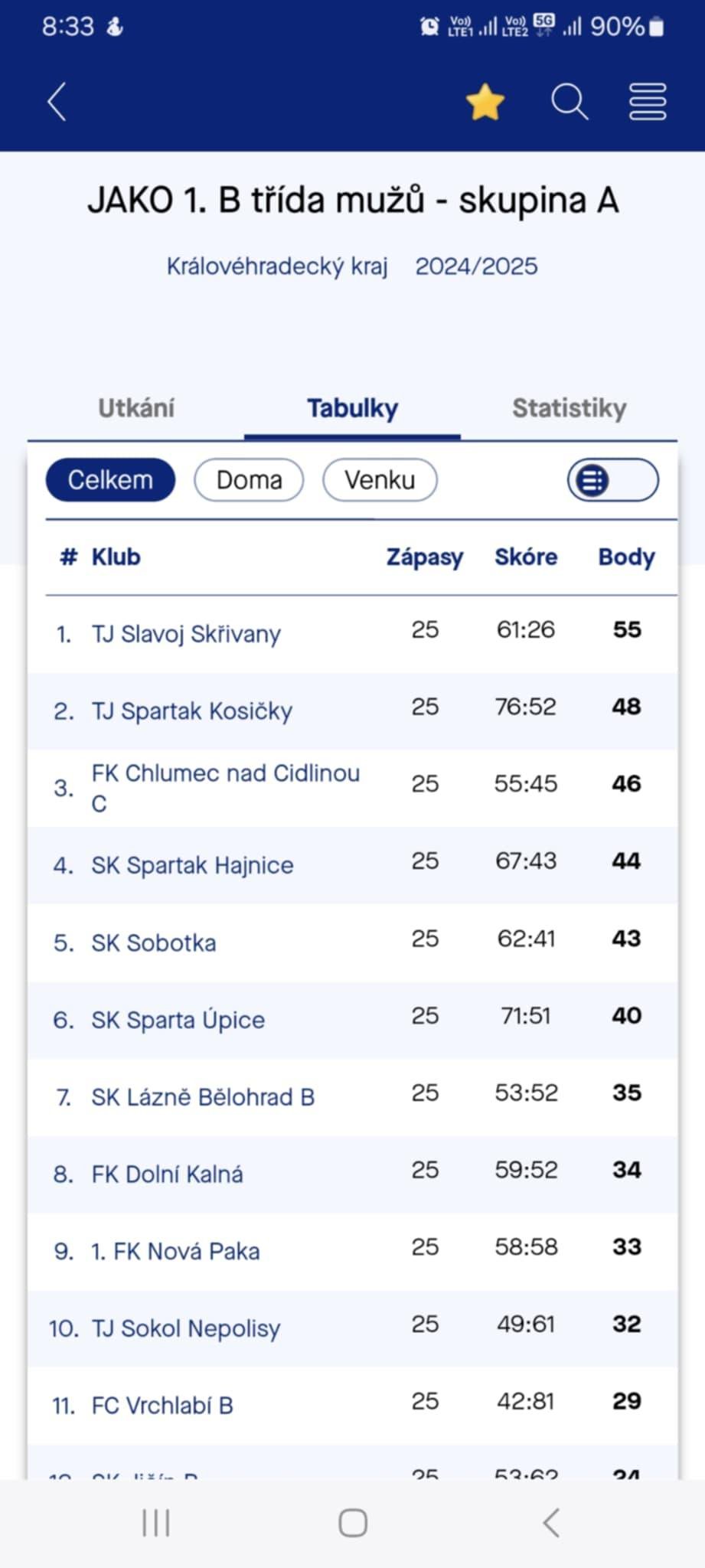Select the Doma filter pill
705x1568 pixels.
pyautogui.click(x=249, y=480)
